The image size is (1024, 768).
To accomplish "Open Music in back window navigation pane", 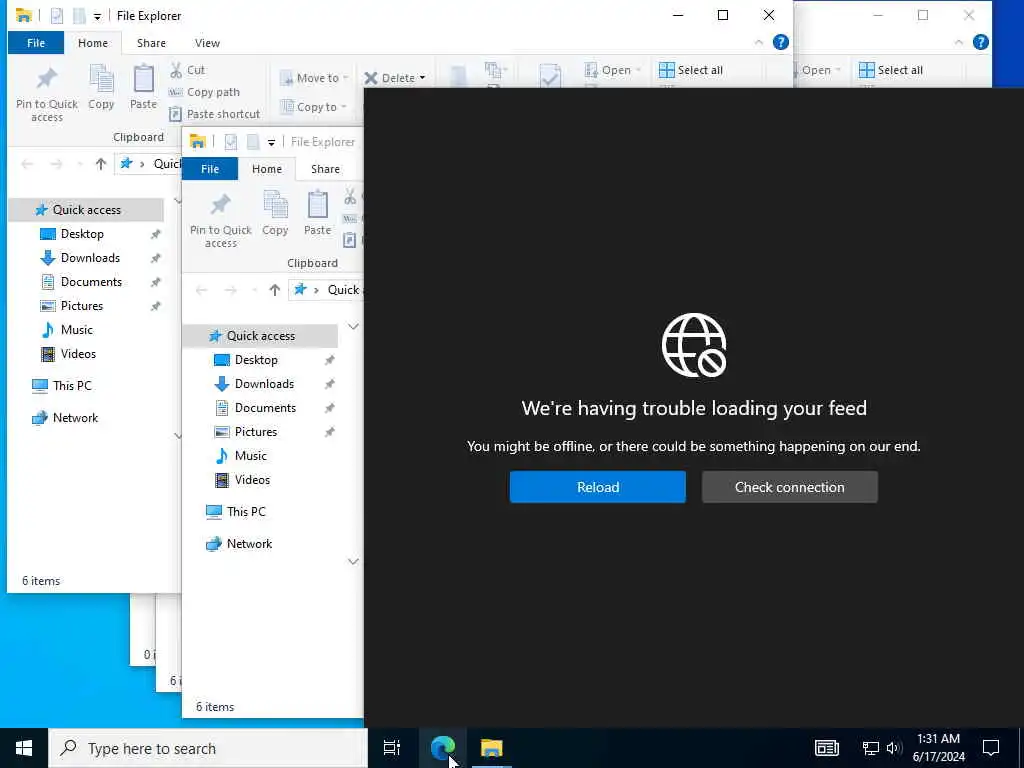I will pos(76,330).
